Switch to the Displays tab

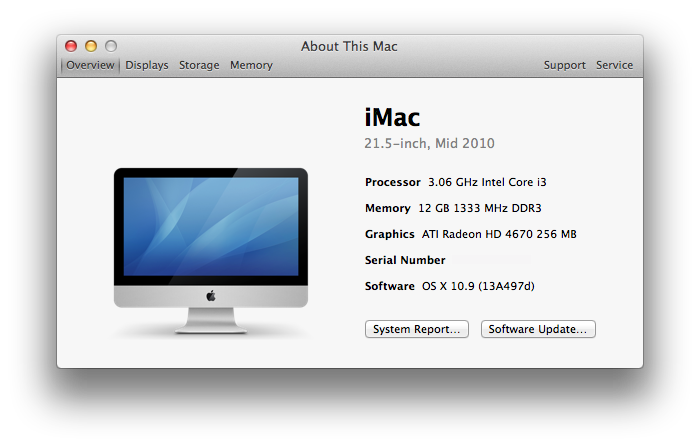(147, 65)
